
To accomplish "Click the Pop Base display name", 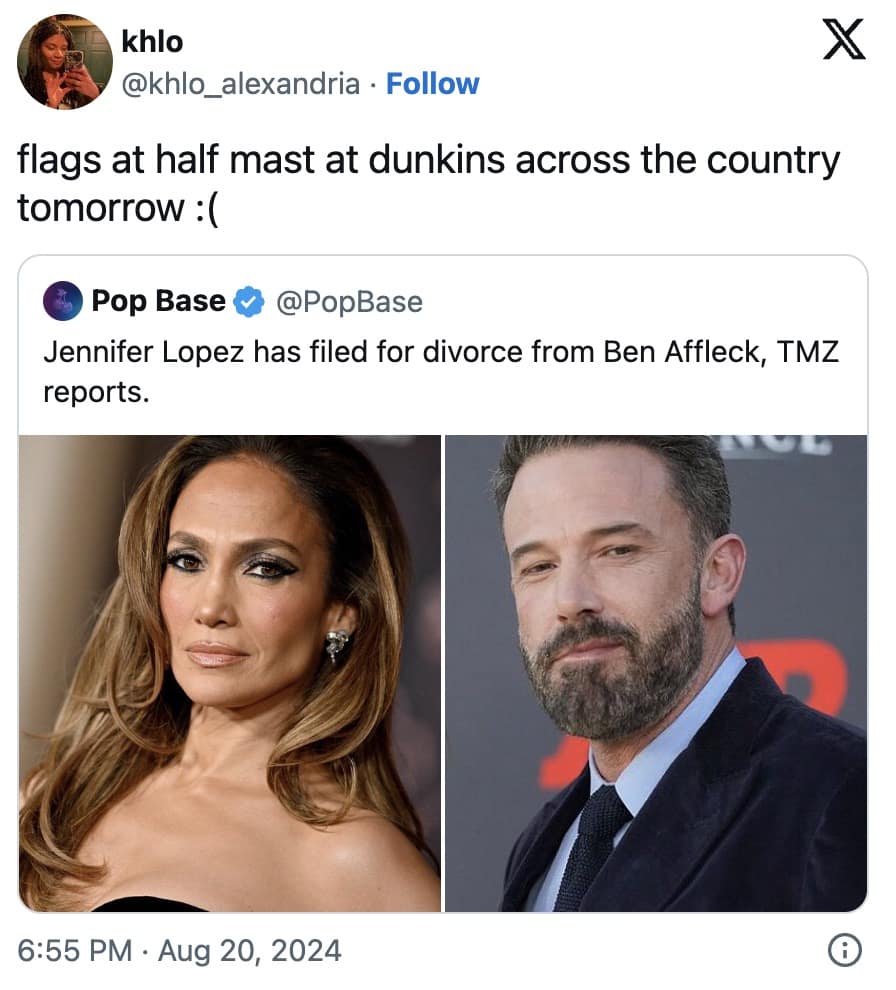I will point(159,301).
